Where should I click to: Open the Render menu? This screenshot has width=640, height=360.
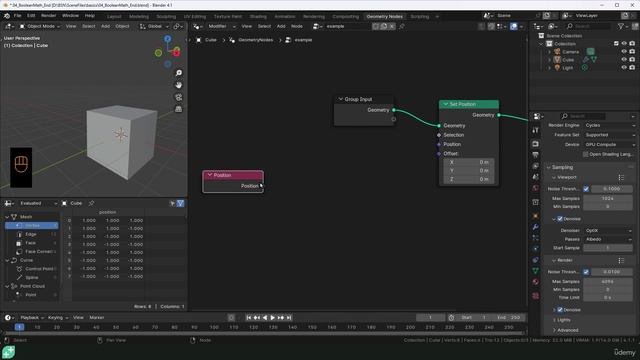49,16
